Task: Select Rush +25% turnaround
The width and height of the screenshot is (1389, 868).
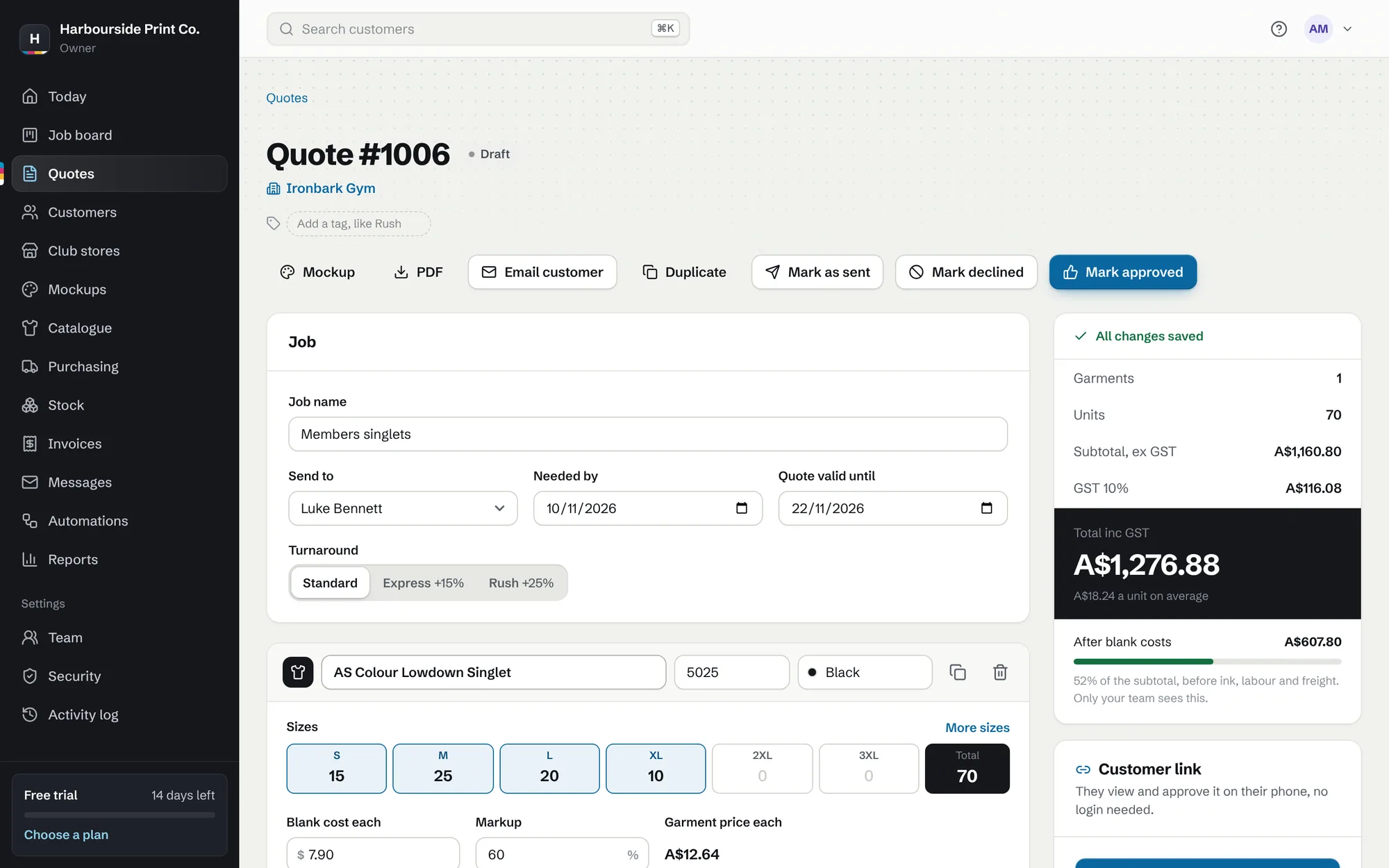Action: [x=521, y=583]
